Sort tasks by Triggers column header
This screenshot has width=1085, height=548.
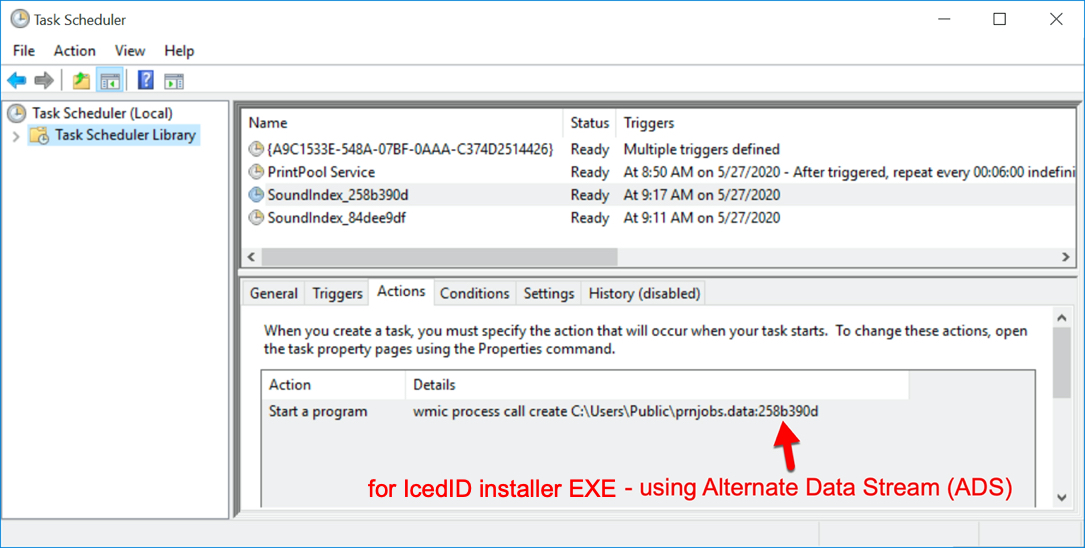[x=846, y=122]
